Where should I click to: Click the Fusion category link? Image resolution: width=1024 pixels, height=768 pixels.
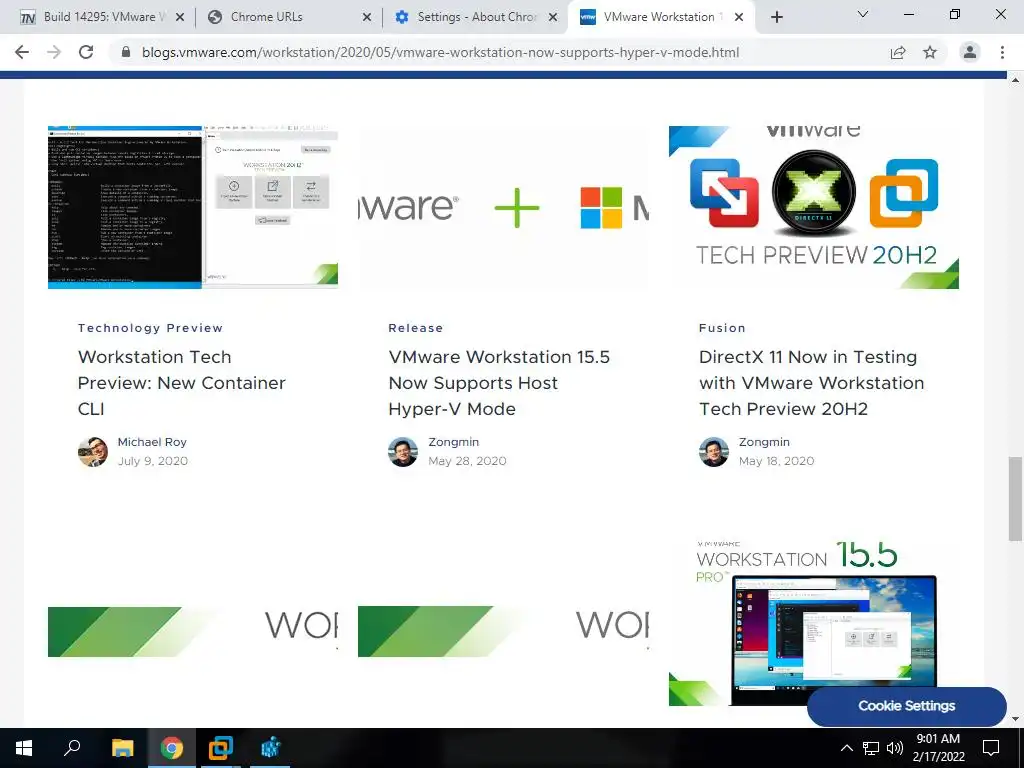(x=722, y=328)
